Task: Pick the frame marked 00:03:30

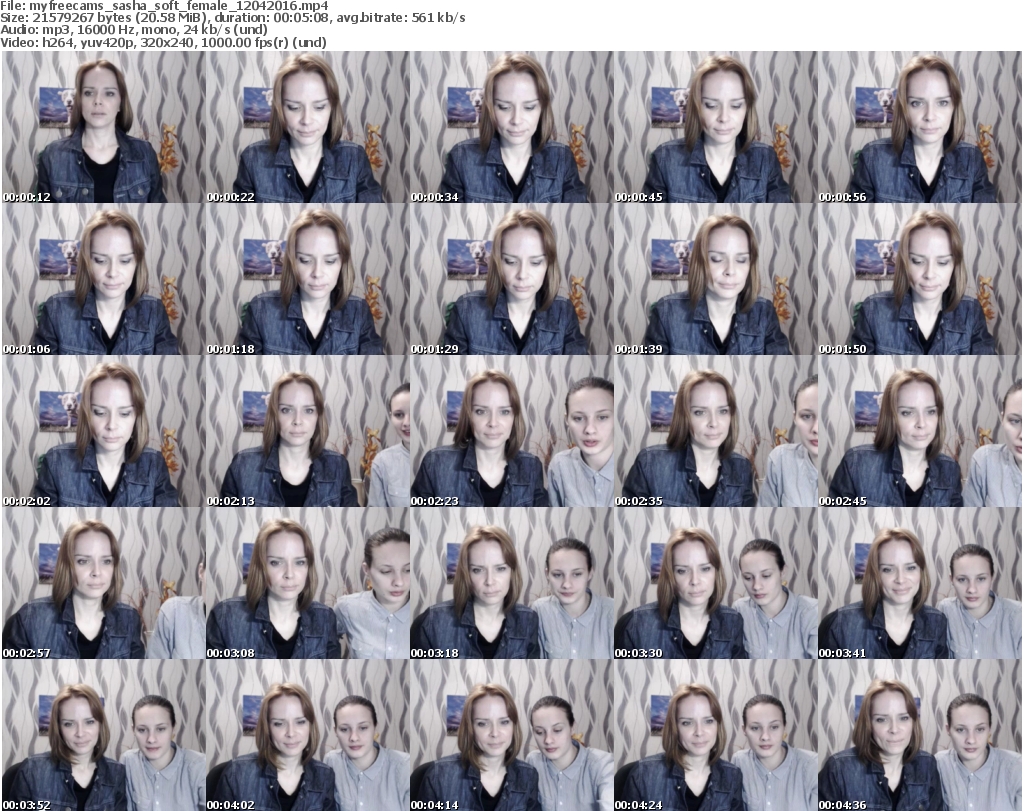Action: coord(715,583)
